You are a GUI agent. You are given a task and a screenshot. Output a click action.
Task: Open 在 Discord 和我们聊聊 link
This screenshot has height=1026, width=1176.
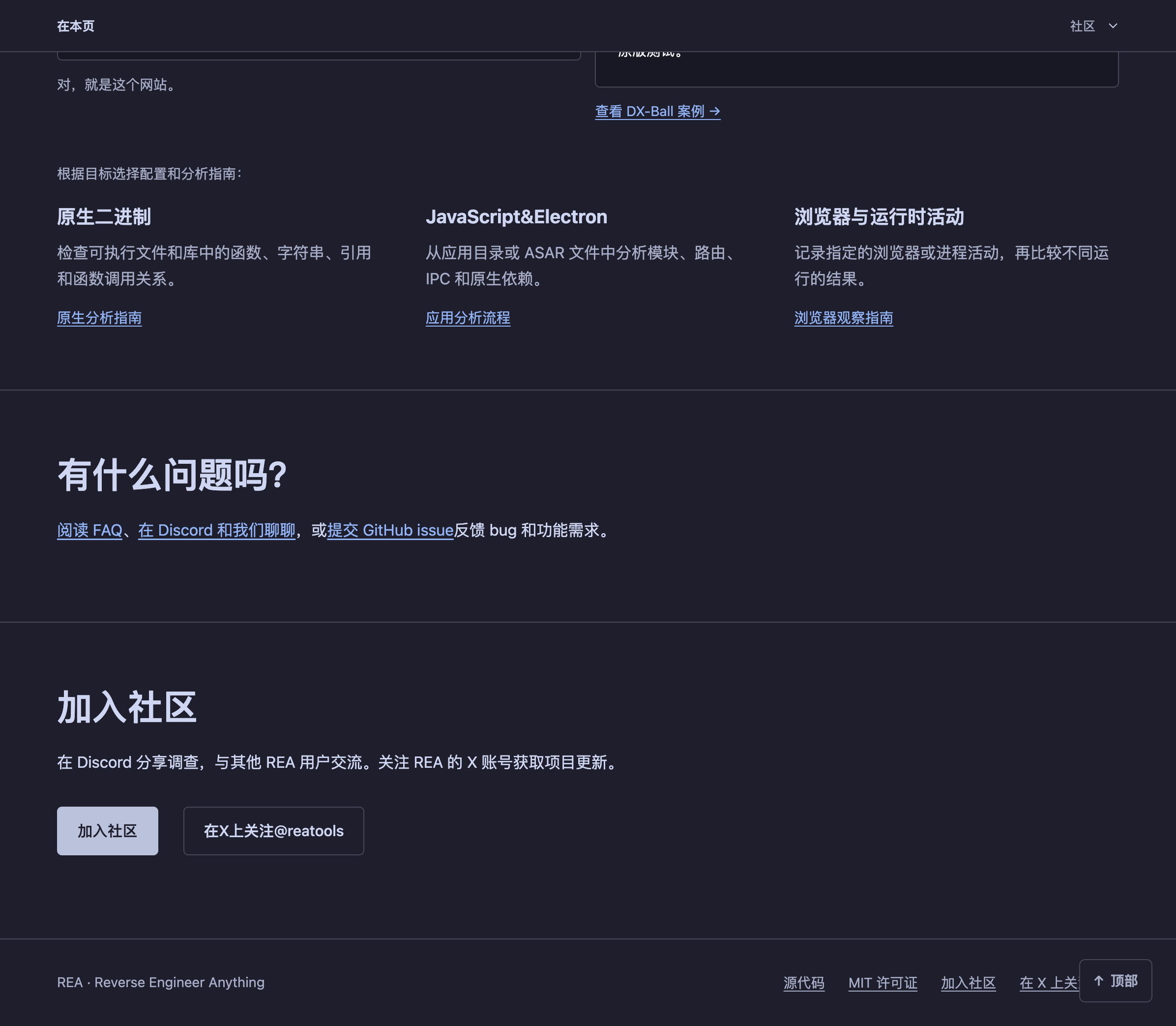coord(217,530)
